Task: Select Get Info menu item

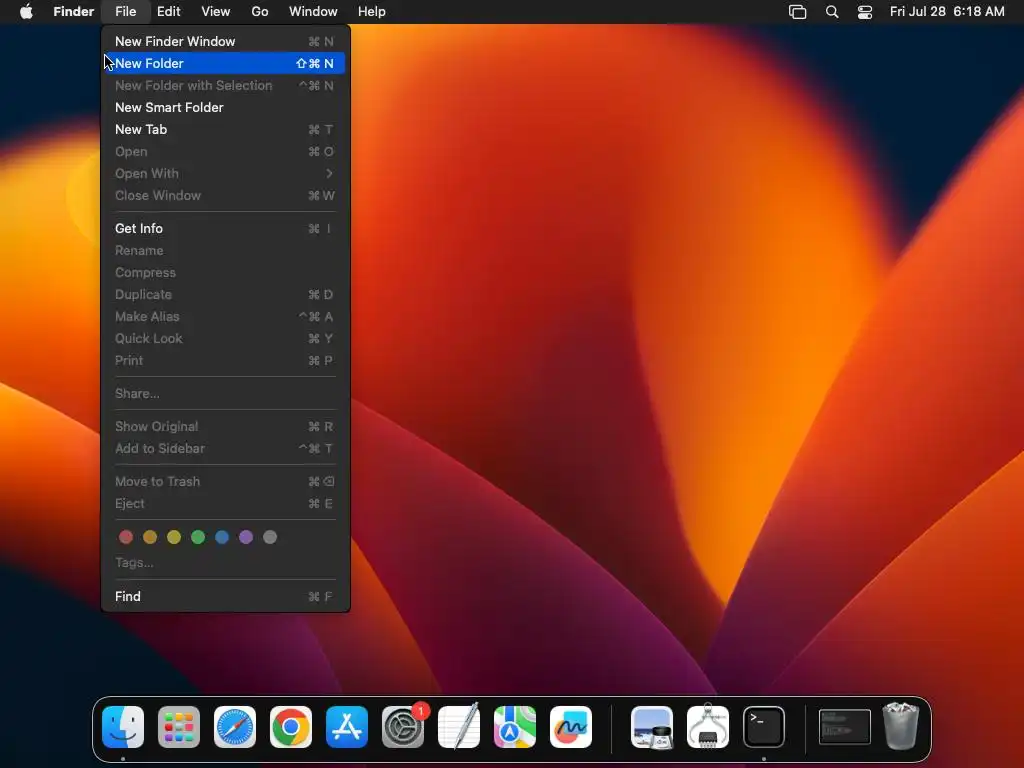Action: (225, 229)
